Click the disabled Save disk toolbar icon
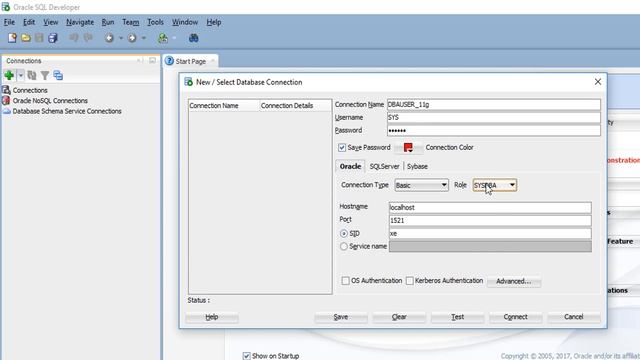Viewport: 640px width, 360px height. coord(39,38)
